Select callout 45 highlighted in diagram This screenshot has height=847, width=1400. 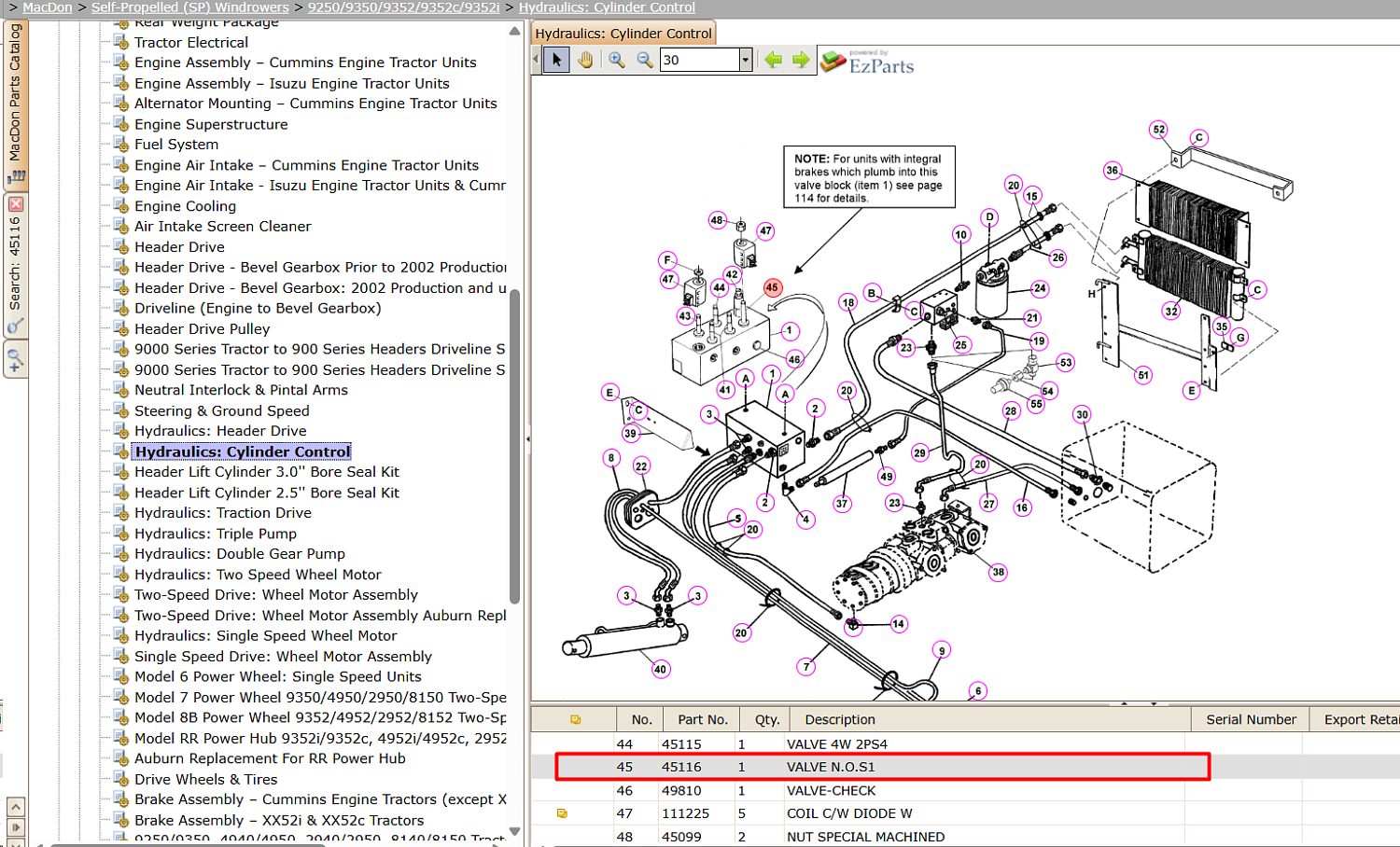(772, 287)
